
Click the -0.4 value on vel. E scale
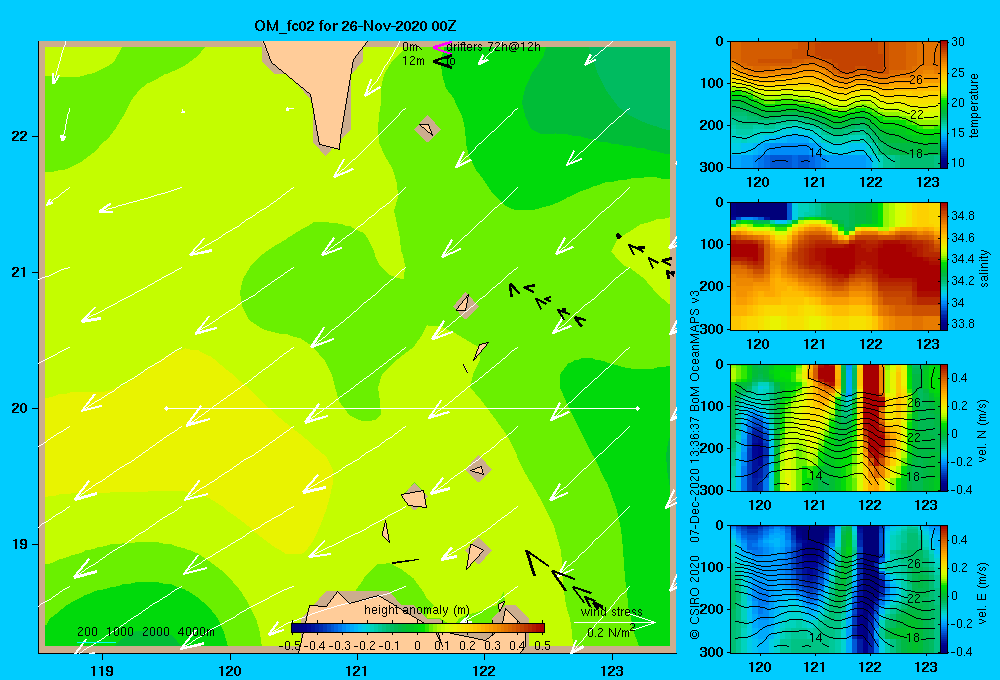pos(960,651)
